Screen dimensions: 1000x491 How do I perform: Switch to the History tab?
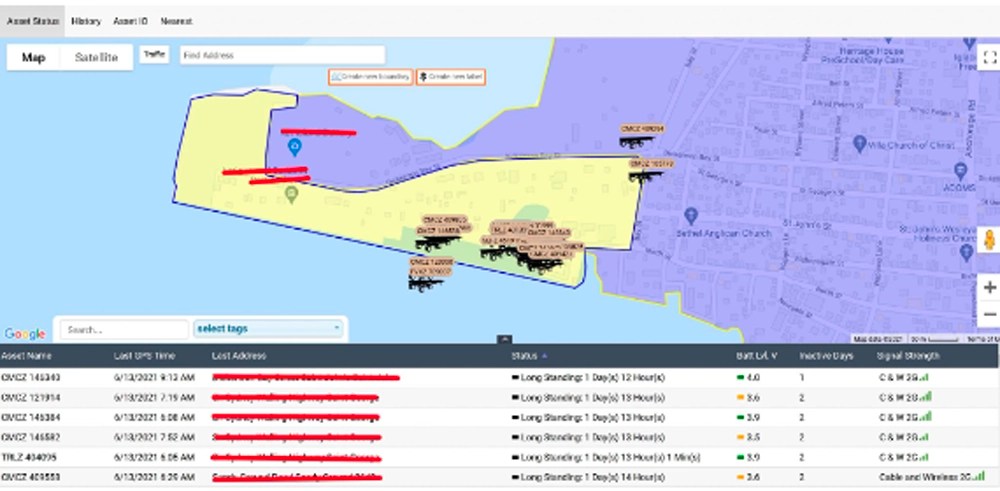pyautogui.click(x=86, y=21)
